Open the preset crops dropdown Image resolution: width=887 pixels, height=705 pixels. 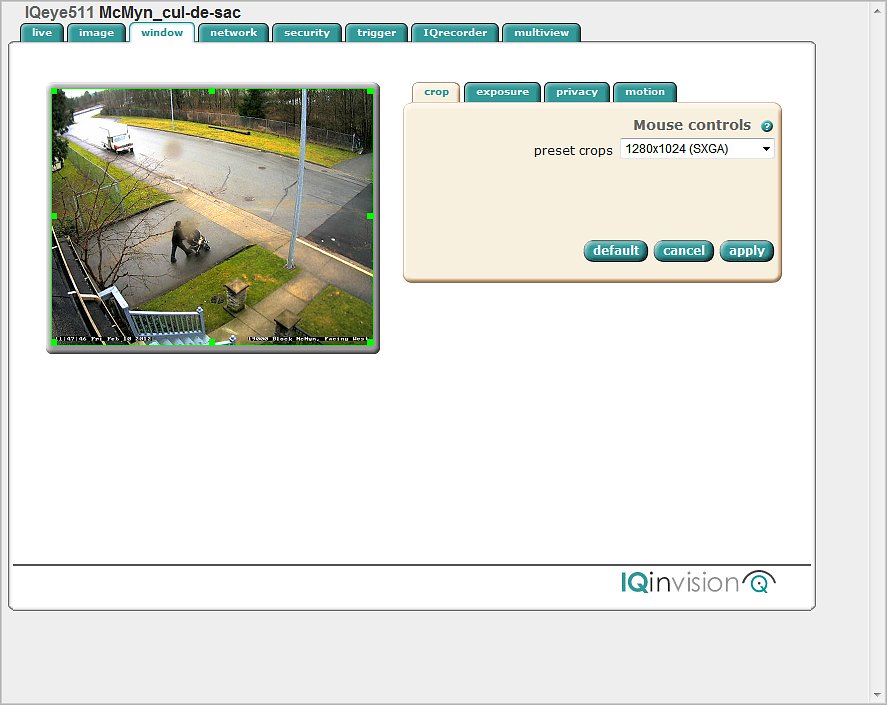(697, 149)
